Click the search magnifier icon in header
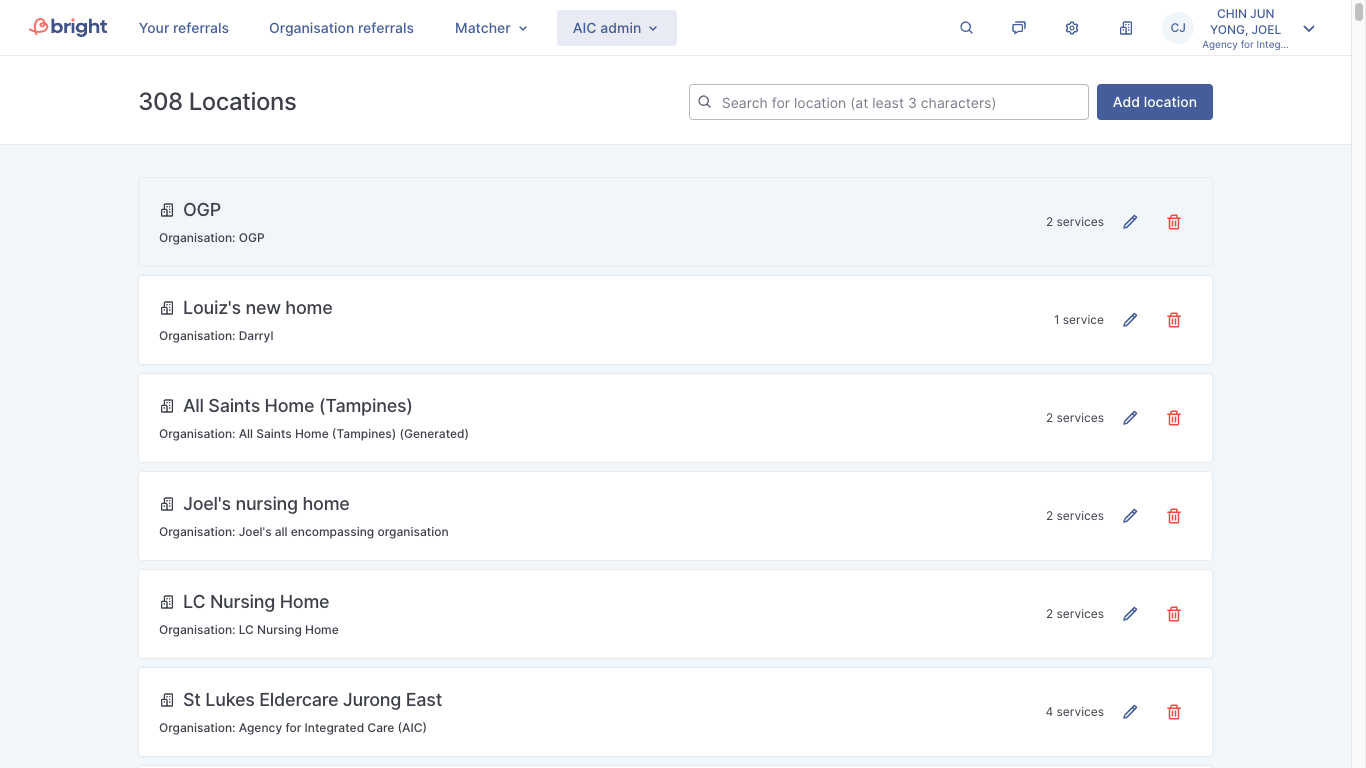Viewport: 1366px width, 768px height. 966,28
